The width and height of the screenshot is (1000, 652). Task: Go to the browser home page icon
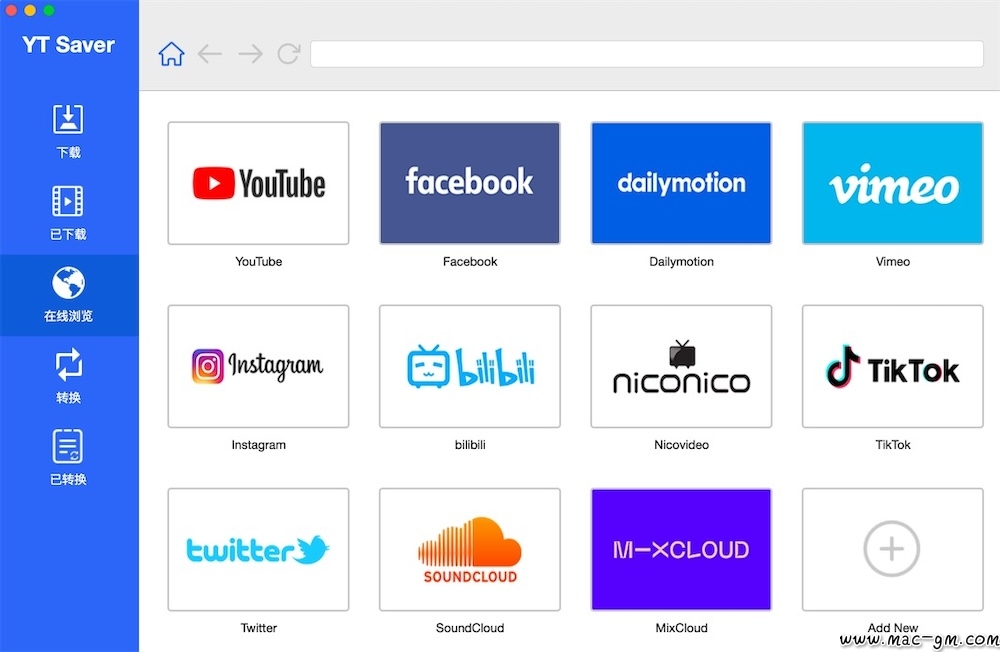172,54
